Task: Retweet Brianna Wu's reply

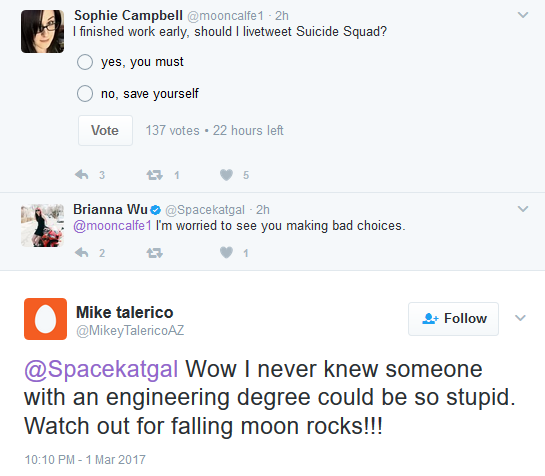Action: [155, 253]
